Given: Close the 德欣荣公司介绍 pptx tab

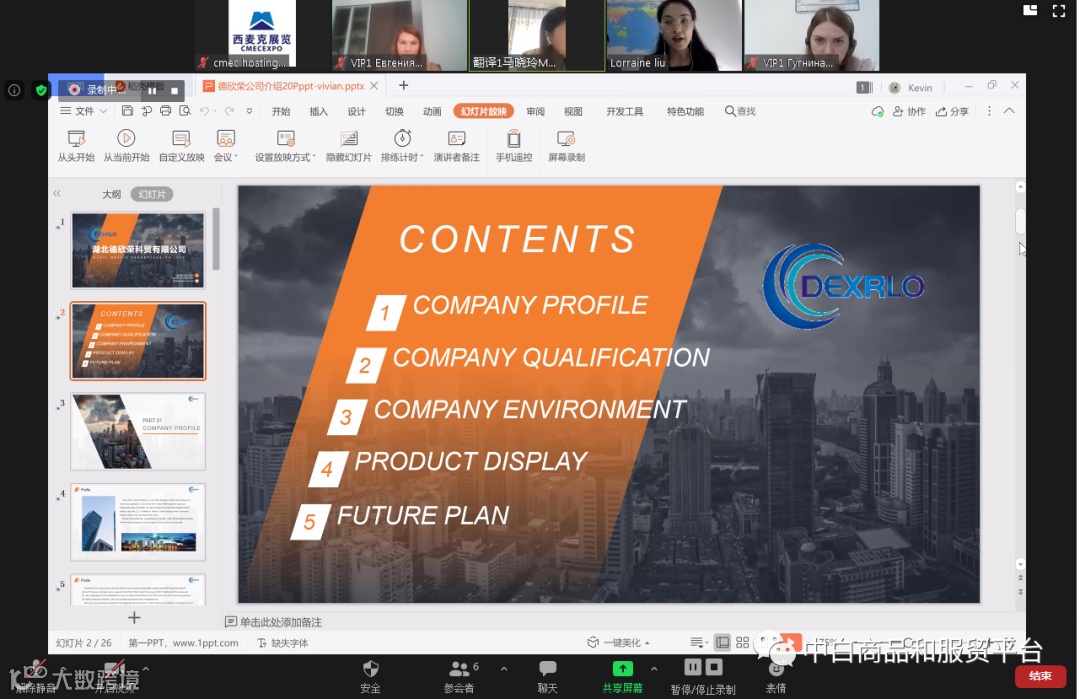Looking at the screenshot, I should tap(374, 86).
